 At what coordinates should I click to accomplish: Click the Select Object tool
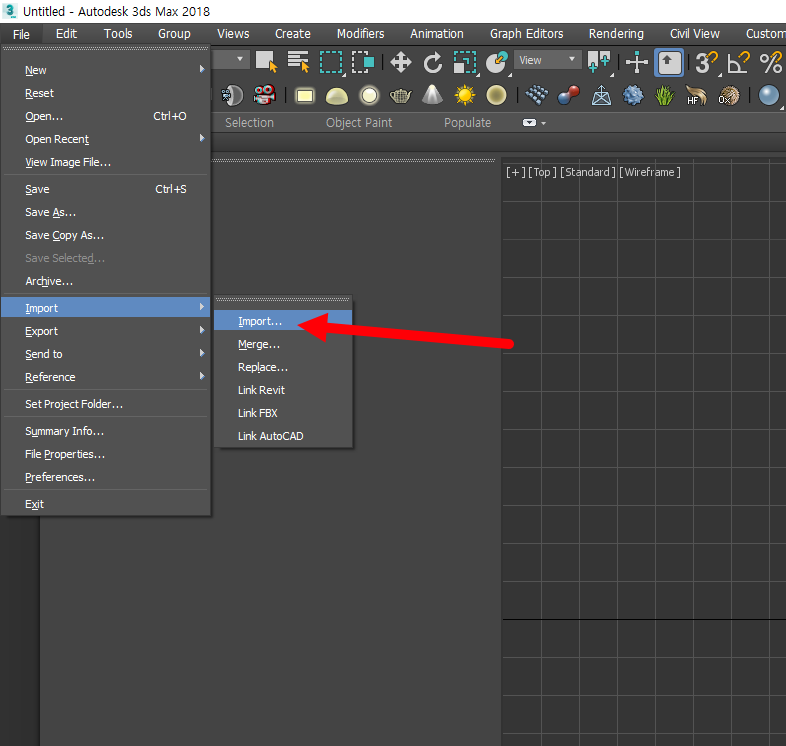[x=266, y=62]
